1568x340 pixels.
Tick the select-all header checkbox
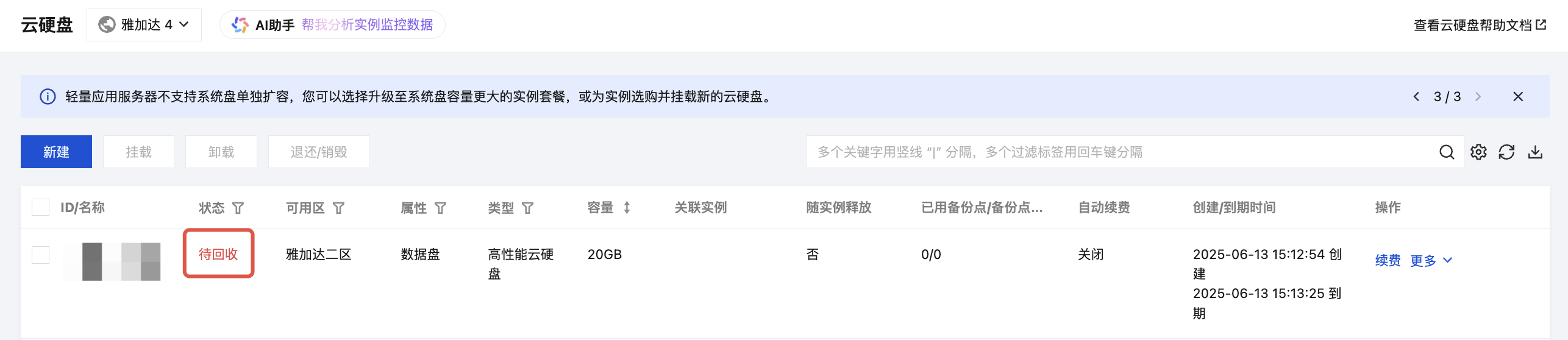tap(40, 207)
